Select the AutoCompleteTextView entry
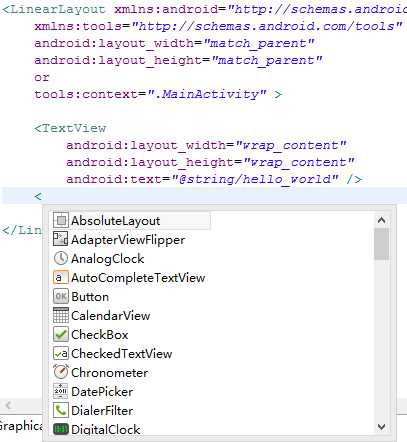Screen dimensions: 407x442 [138, 278]
